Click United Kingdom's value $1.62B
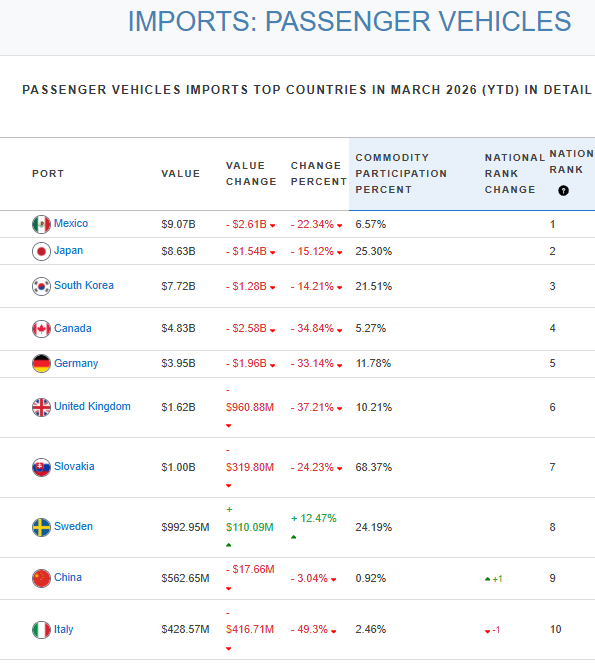Image resolution: width=595 pixels, height=667 pixels. click(x=178, y=408)
